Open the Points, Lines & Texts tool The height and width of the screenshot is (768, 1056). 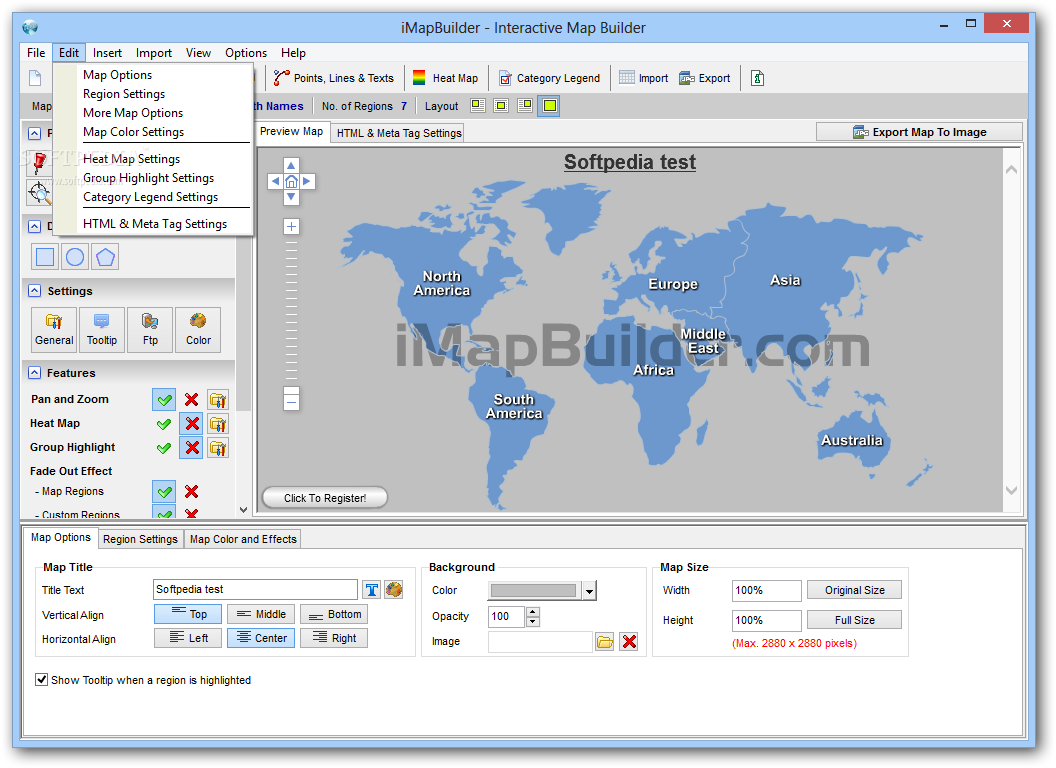coord(333,78)
